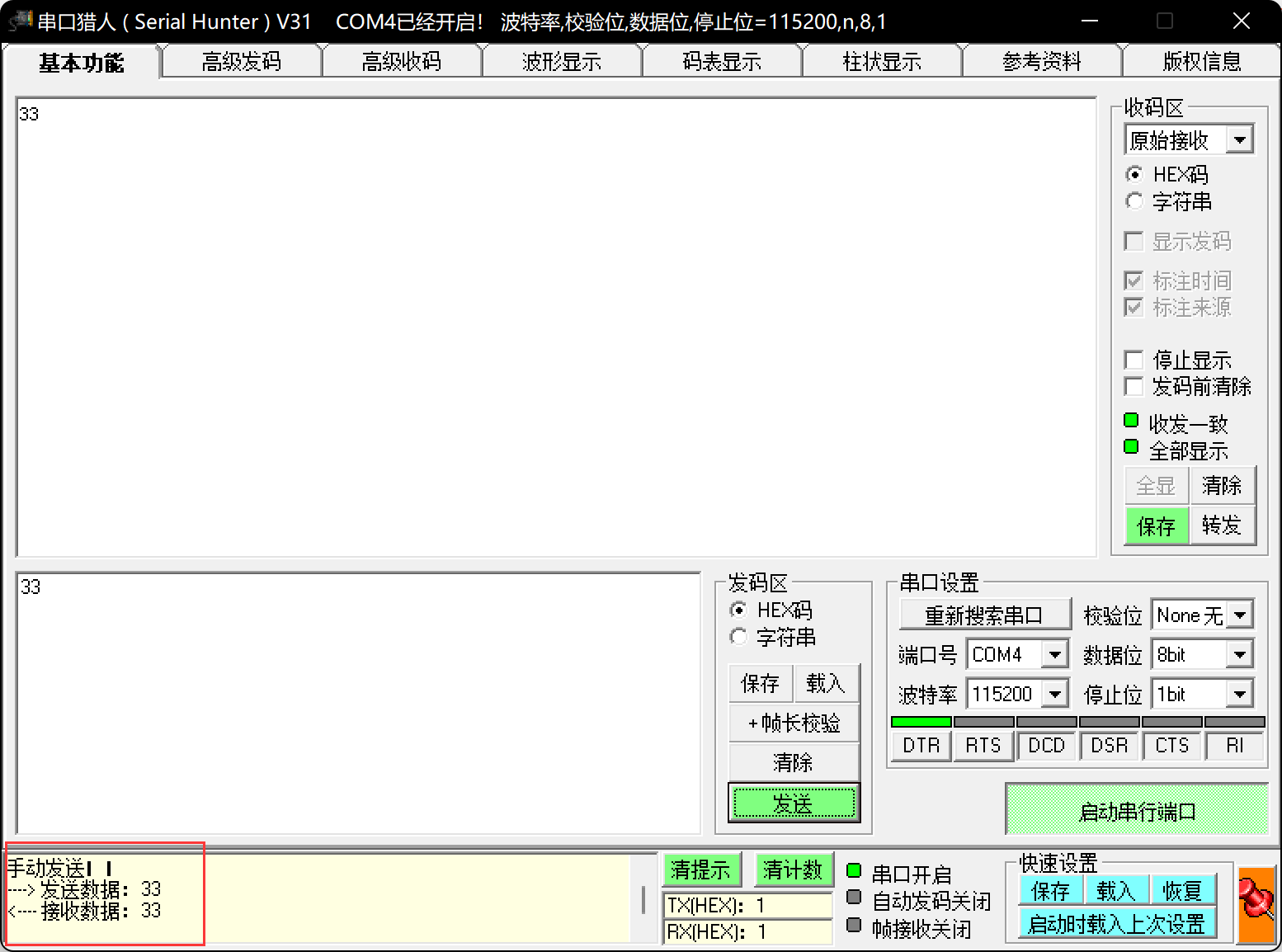Open the 停止位 1bit dropdown

point(1239,694)
